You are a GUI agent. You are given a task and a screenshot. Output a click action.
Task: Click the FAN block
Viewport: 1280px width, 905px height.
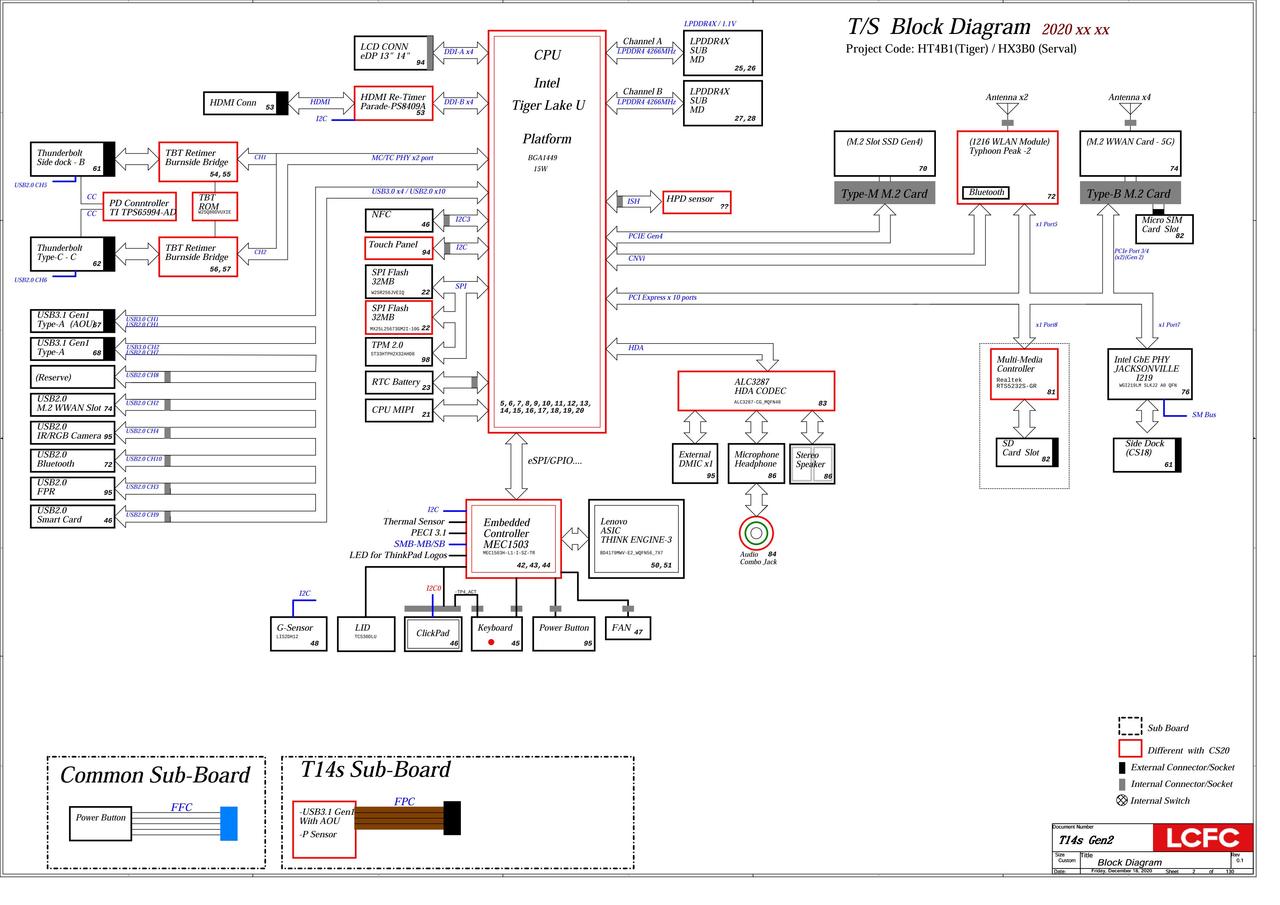click(628, 628)
